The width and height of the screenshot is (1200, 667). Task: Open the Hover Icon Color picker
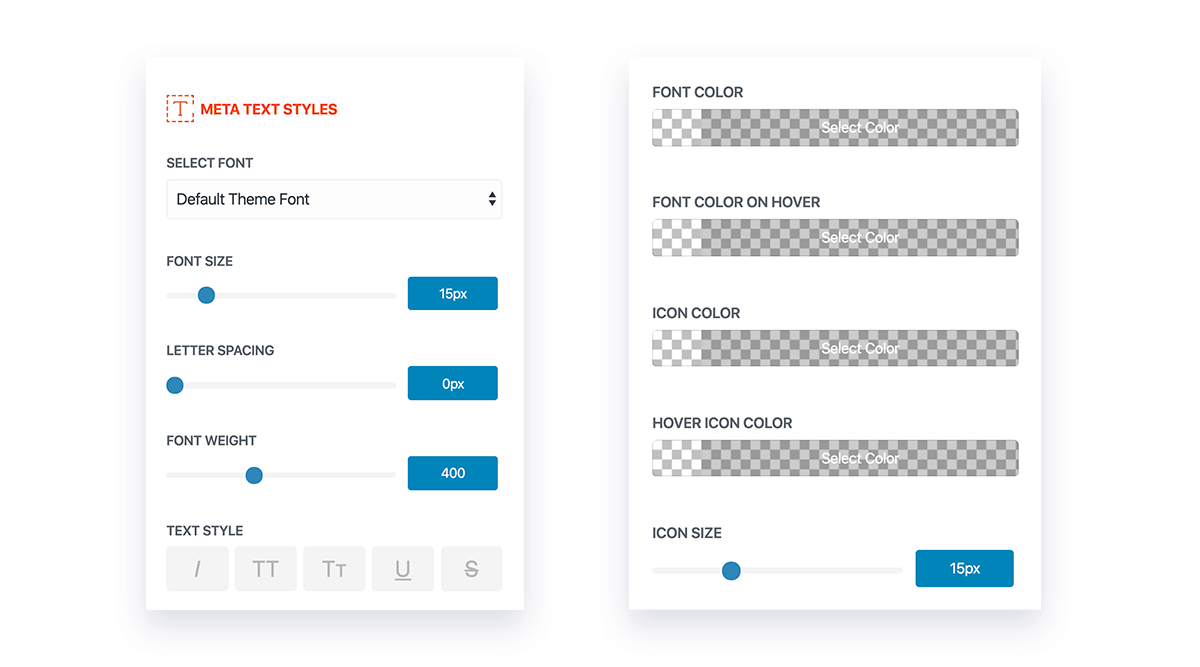click(x=835, y=458)
